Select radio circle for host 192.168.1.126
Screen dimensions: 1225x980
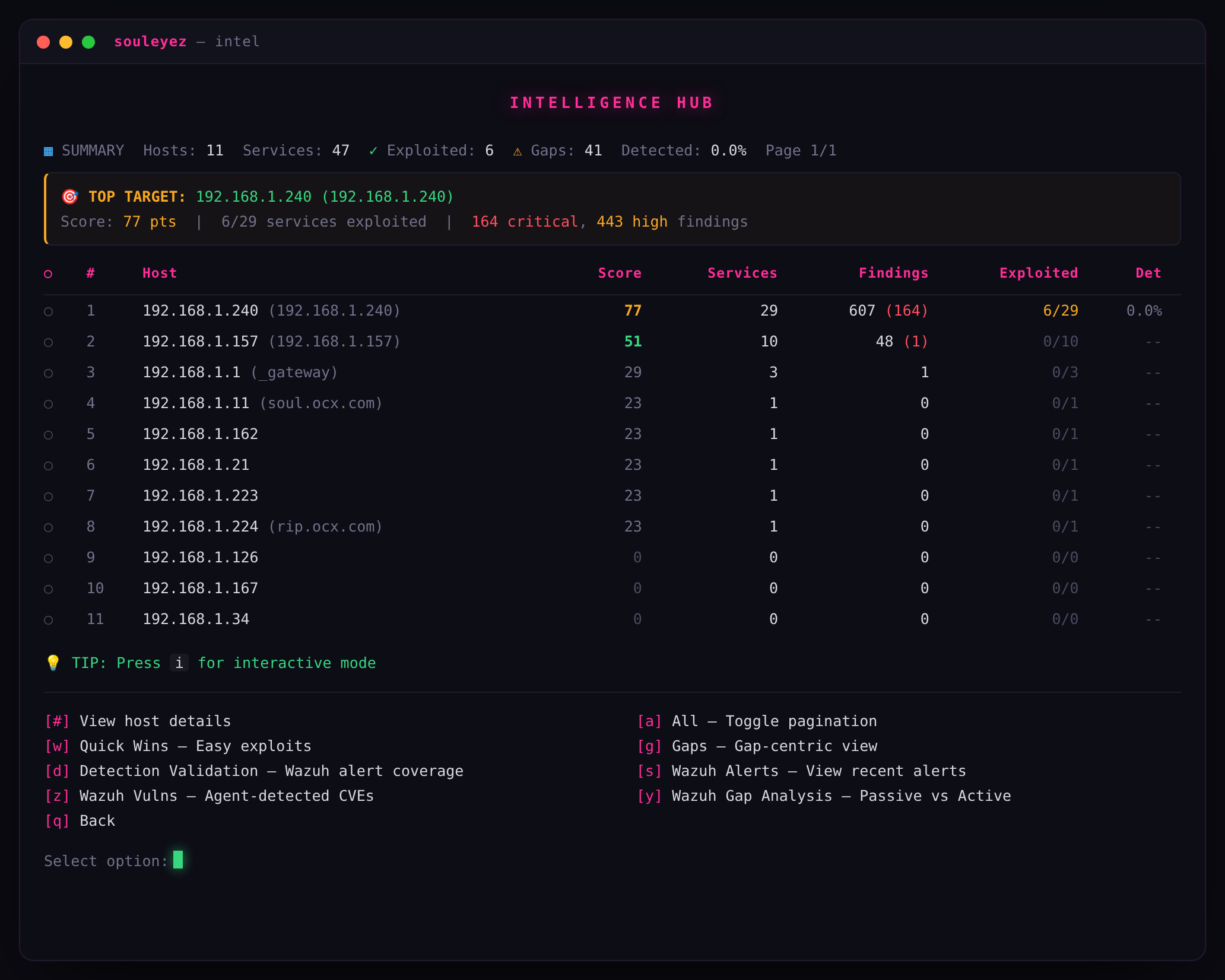pyautogui.click(x=49, y=558)
